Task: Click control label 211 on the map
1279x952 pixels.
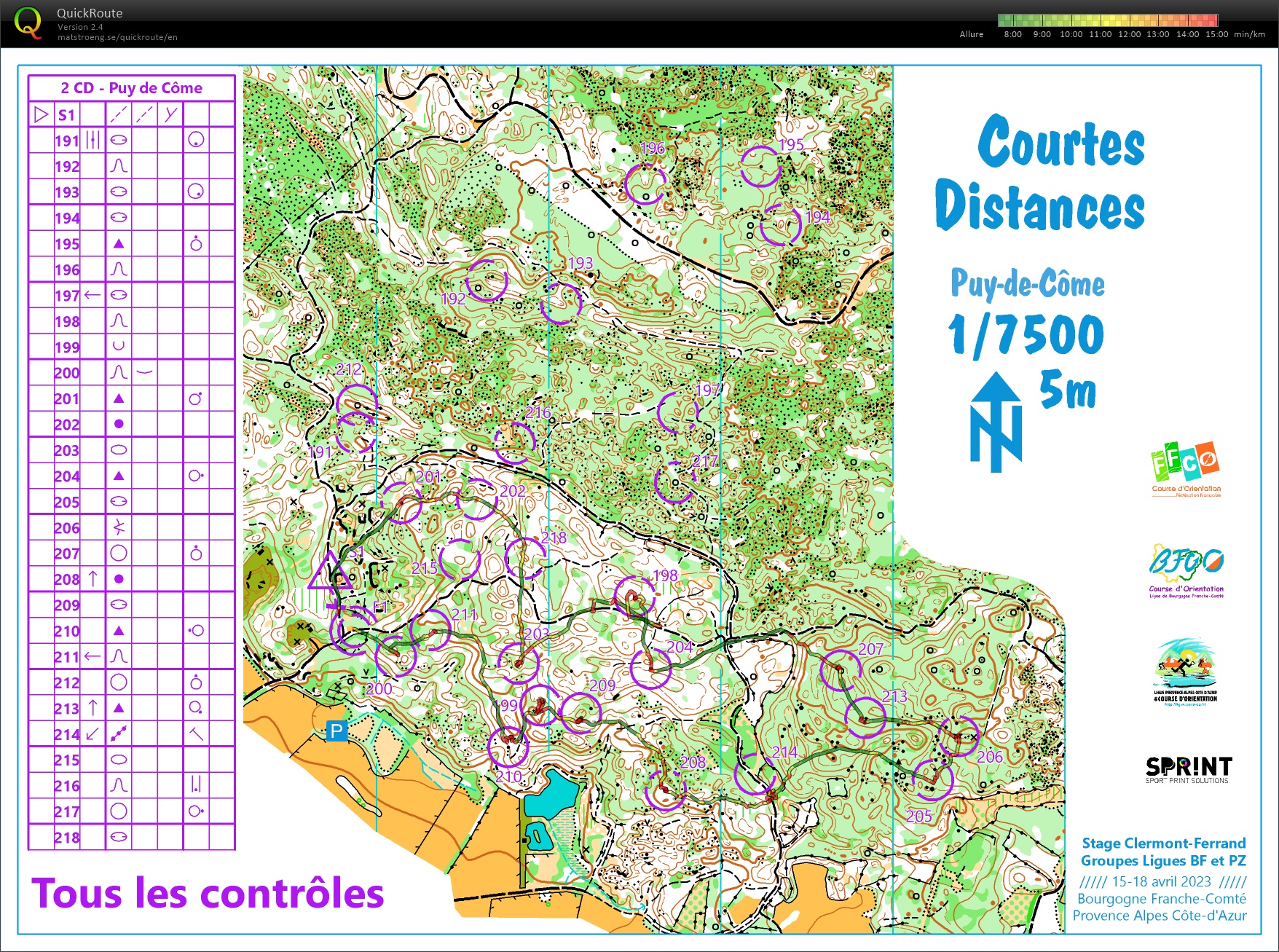Action: click(463, 614)
